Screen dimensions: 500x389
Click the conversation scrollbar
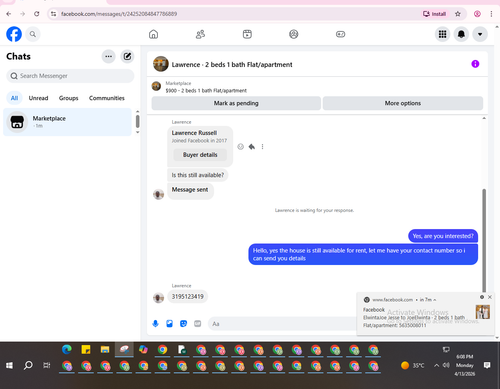click(x=484, y=240)
